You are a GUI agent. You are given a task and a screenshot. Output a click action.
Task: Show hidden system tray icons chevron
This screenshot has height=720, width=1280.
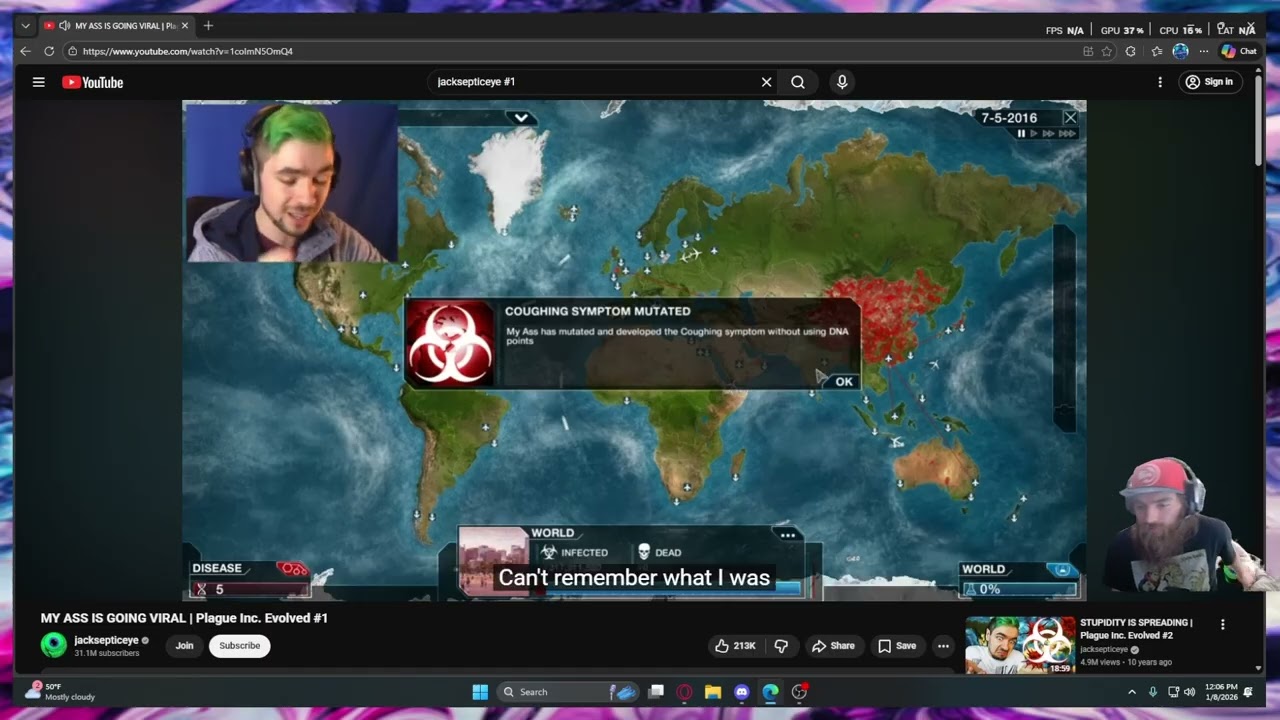pyautogui.click(x=1132, y=691)
